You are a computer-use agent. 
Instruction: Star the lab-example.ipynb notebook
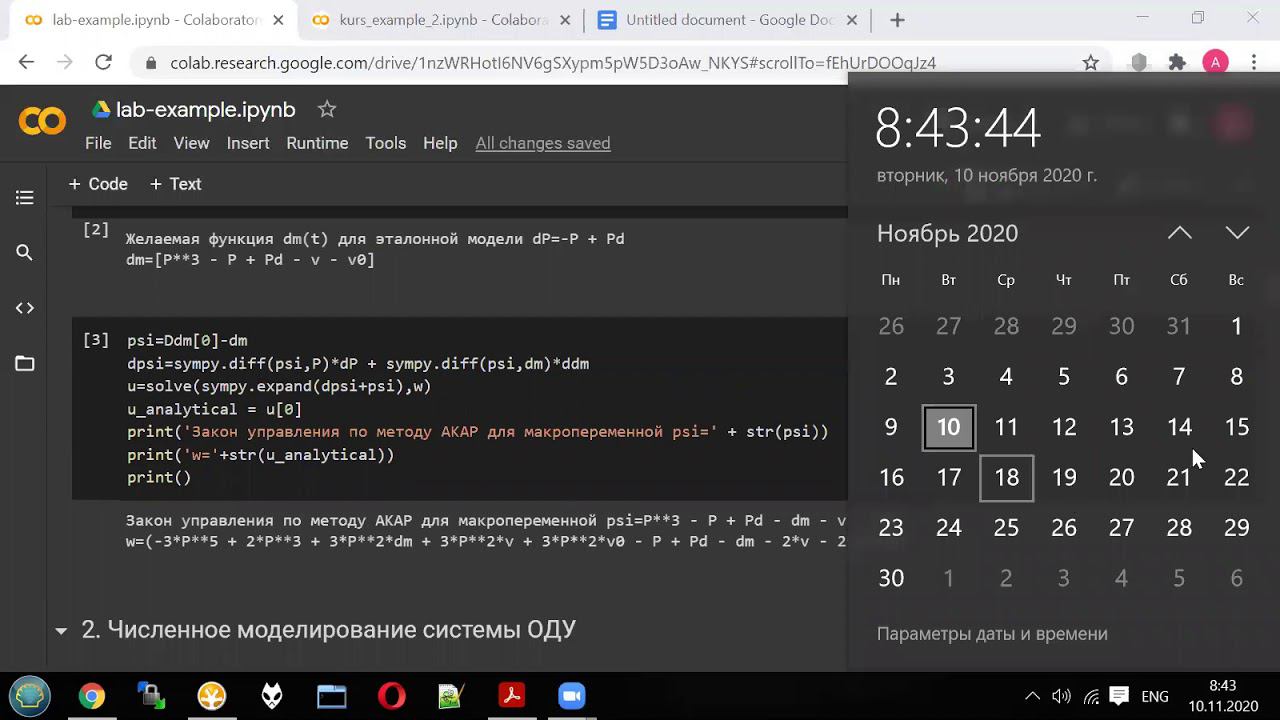(327, 109)
